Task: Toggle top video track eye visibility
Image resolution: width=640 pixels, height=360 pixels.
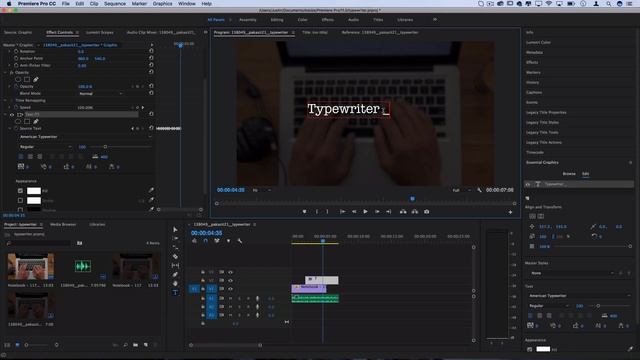Action: point(231,272)
